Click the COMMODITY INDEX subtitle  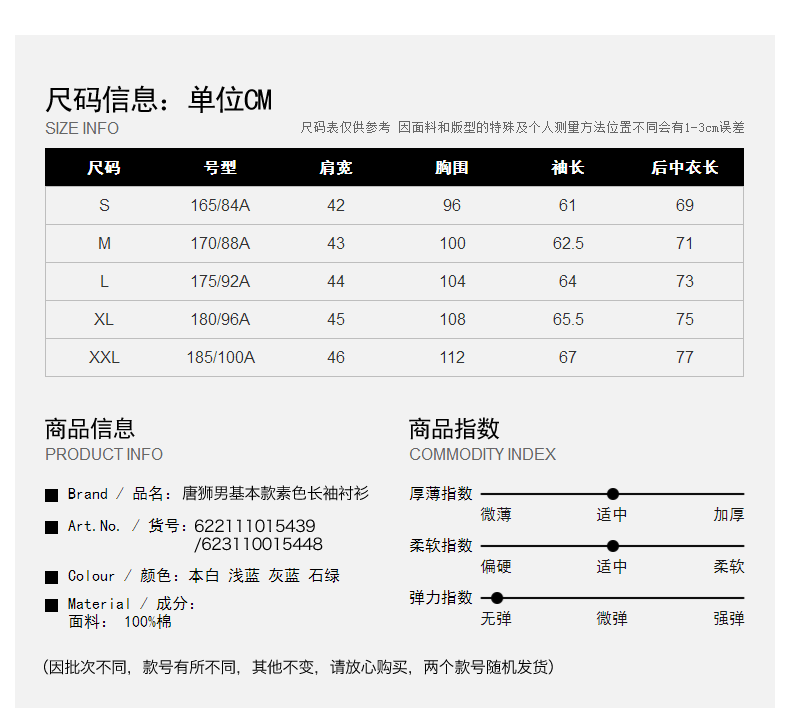click(482, 455)
